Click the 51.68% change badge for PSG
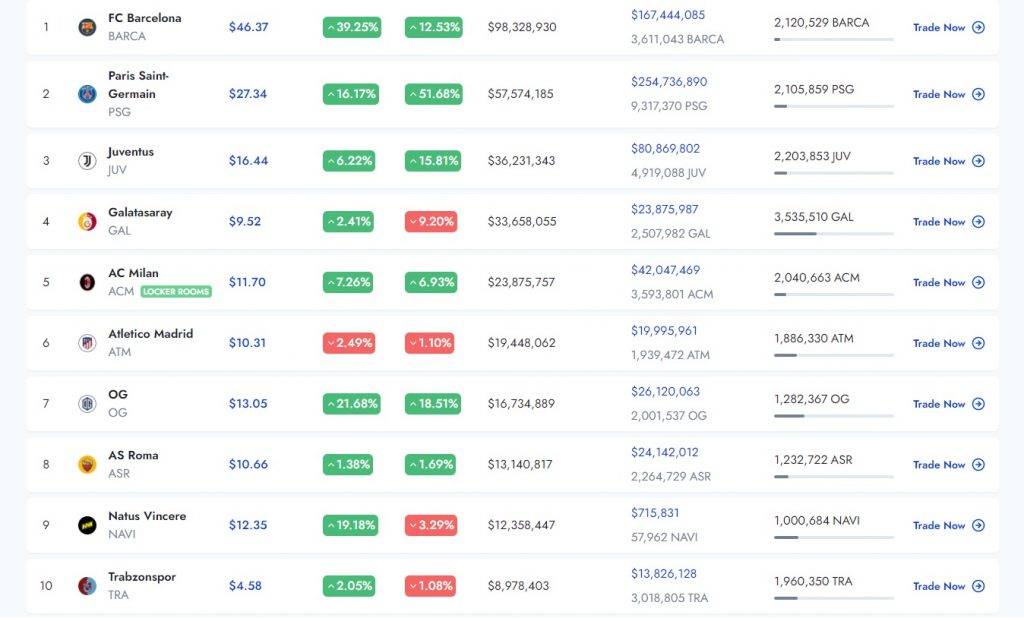 [434, 94]
